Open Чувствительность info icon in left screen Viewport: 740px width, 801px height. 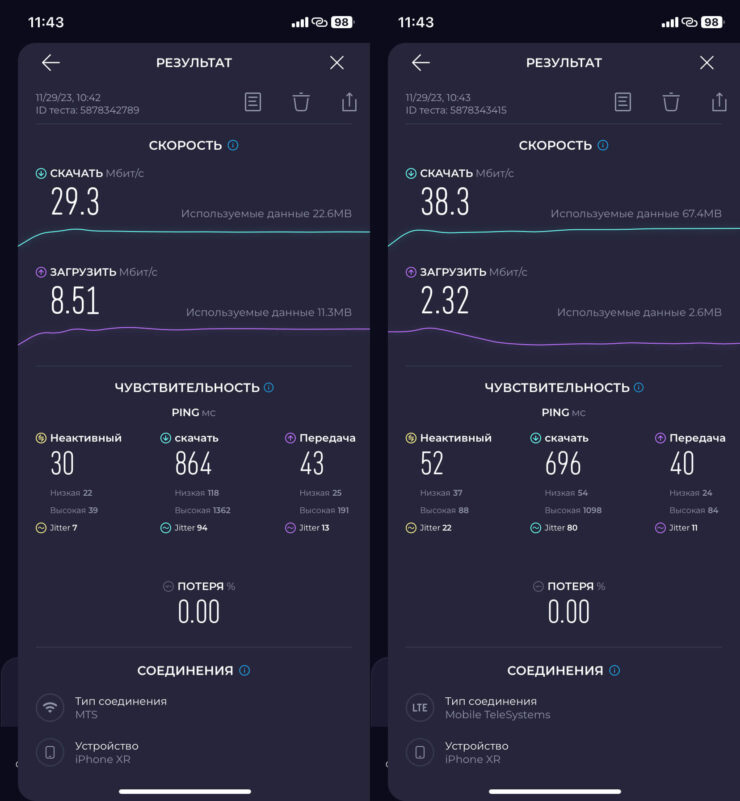pyautogui.click(x=269, y=387)
